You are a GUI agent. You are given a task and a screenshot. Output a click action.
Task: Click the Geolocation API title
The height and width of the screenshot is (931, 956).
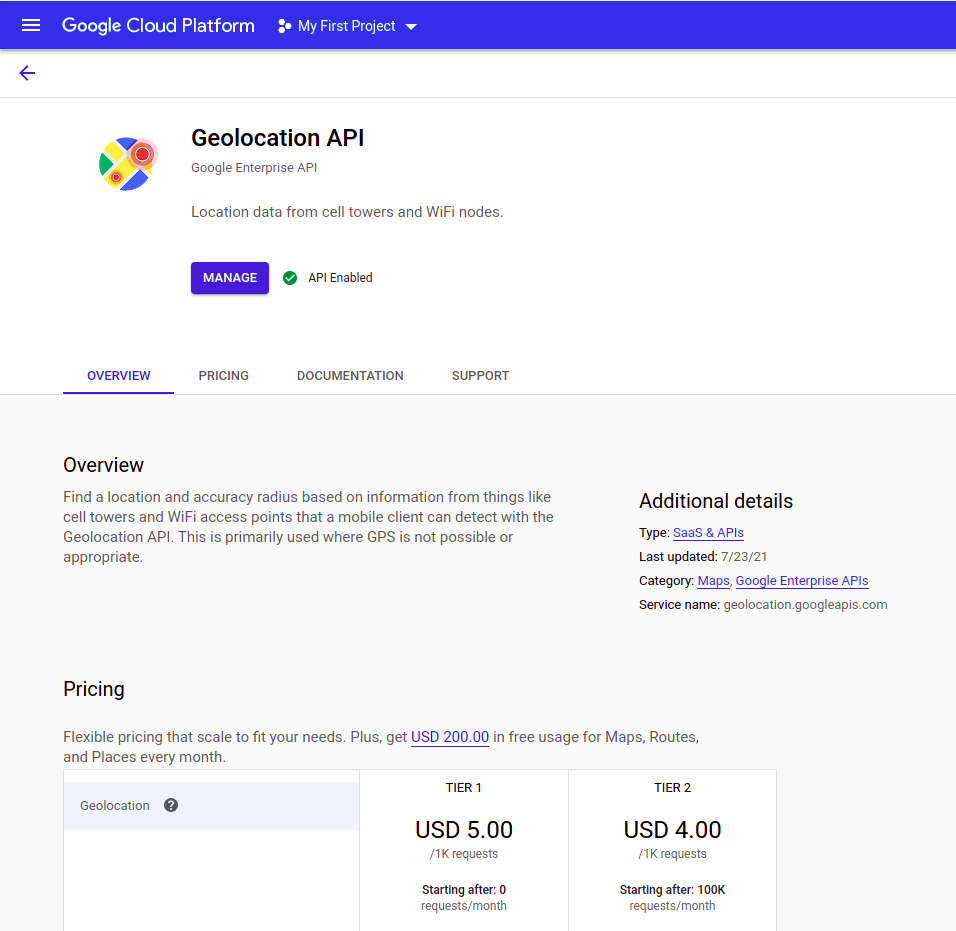277,138
